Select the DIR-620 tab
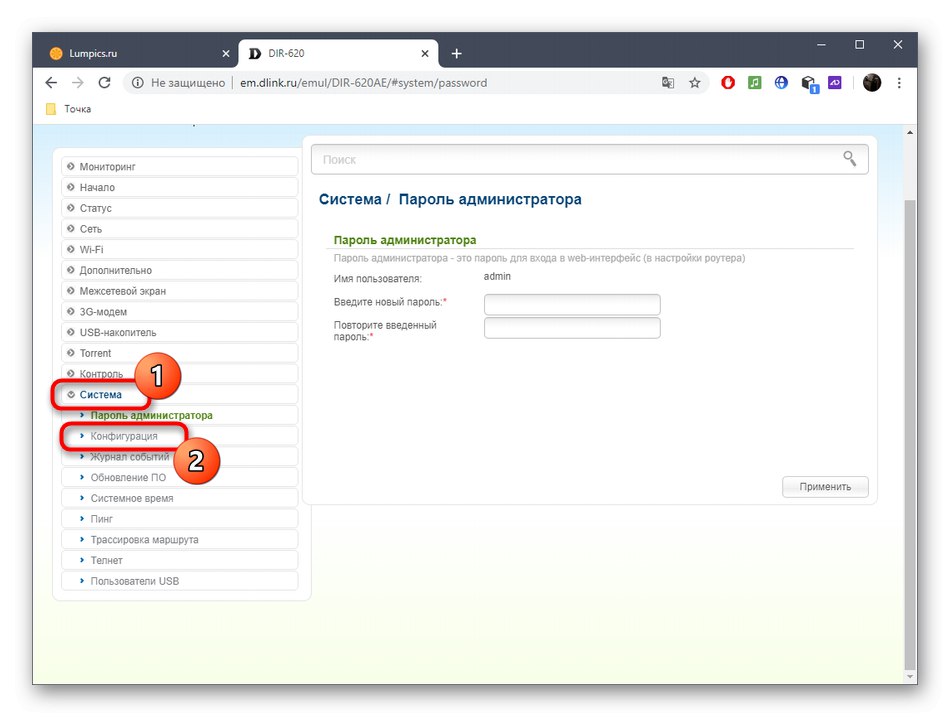 click(338, 53)
